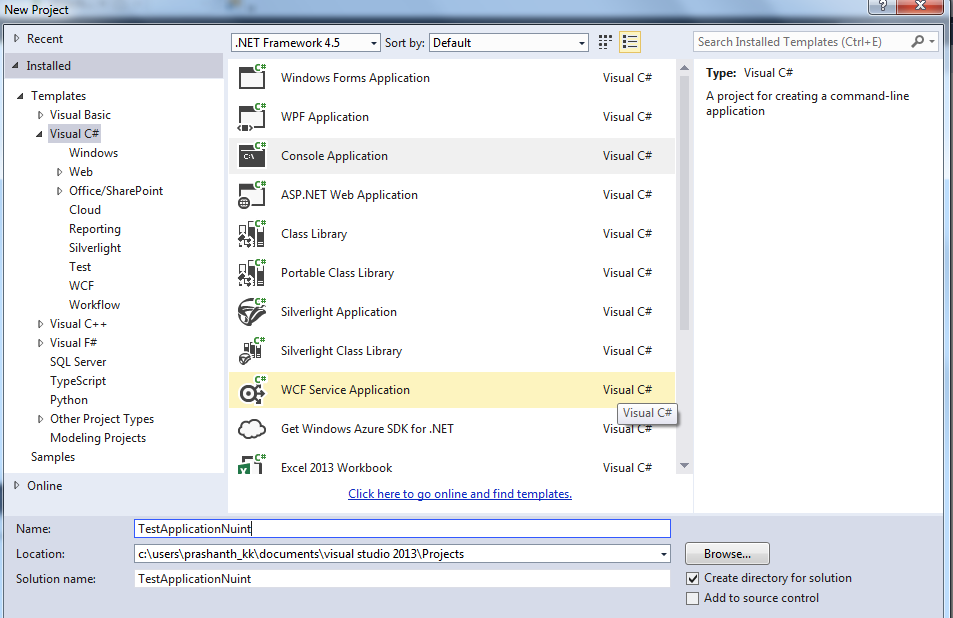Select the "Console Application" row text

pyautogui.click(x=334, y=156)
